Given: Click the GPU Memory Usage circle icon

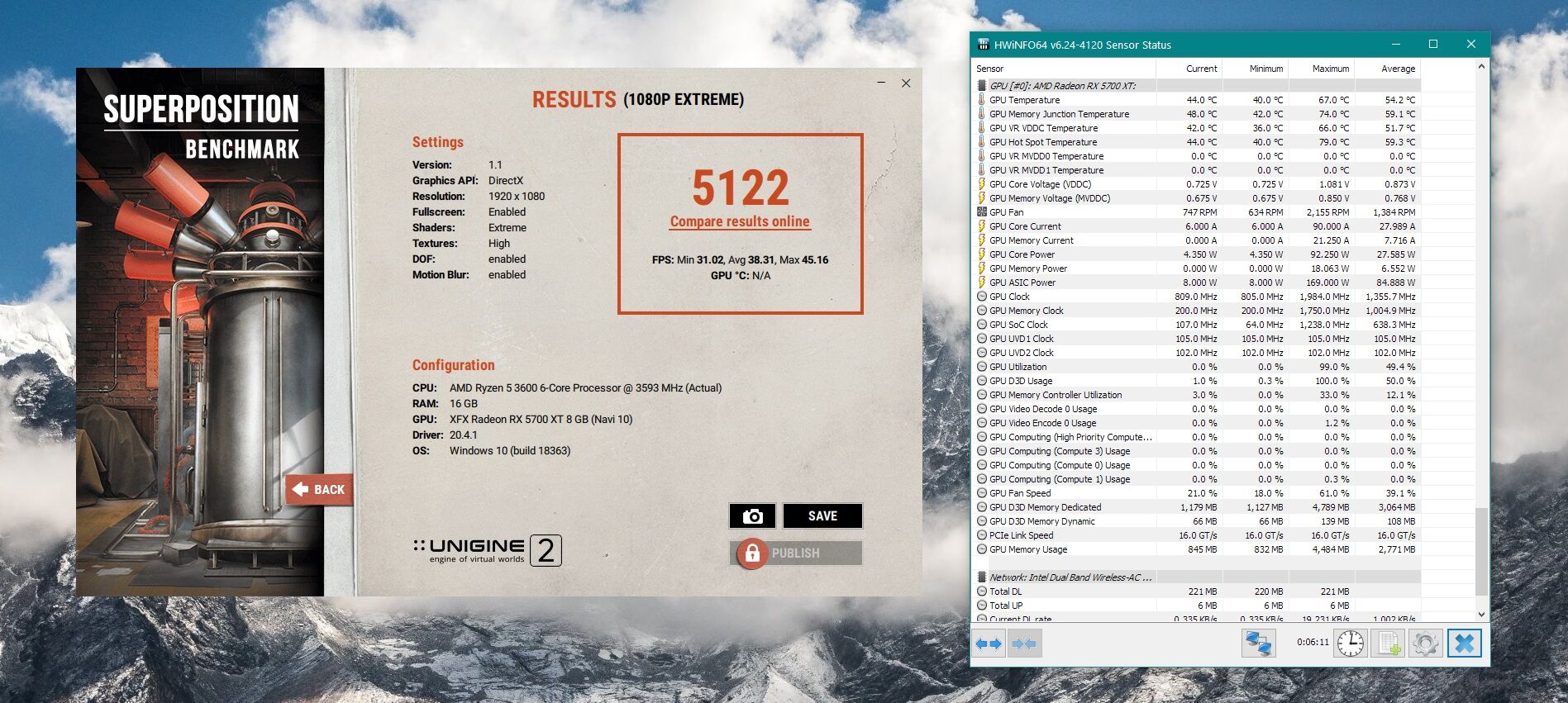Looking at the screenshot, I should pos(982,549).
